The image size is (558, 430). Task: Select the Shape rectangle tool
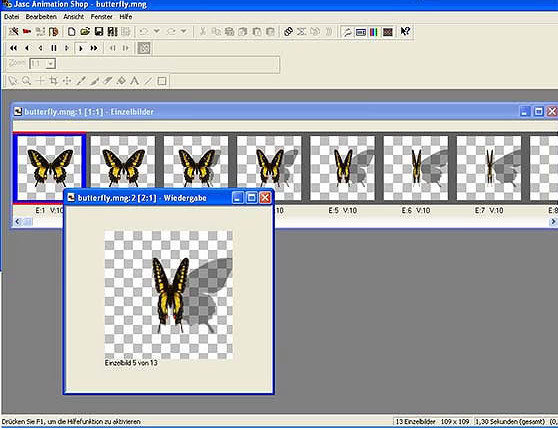pyautogui.click(x=162, y=81)
